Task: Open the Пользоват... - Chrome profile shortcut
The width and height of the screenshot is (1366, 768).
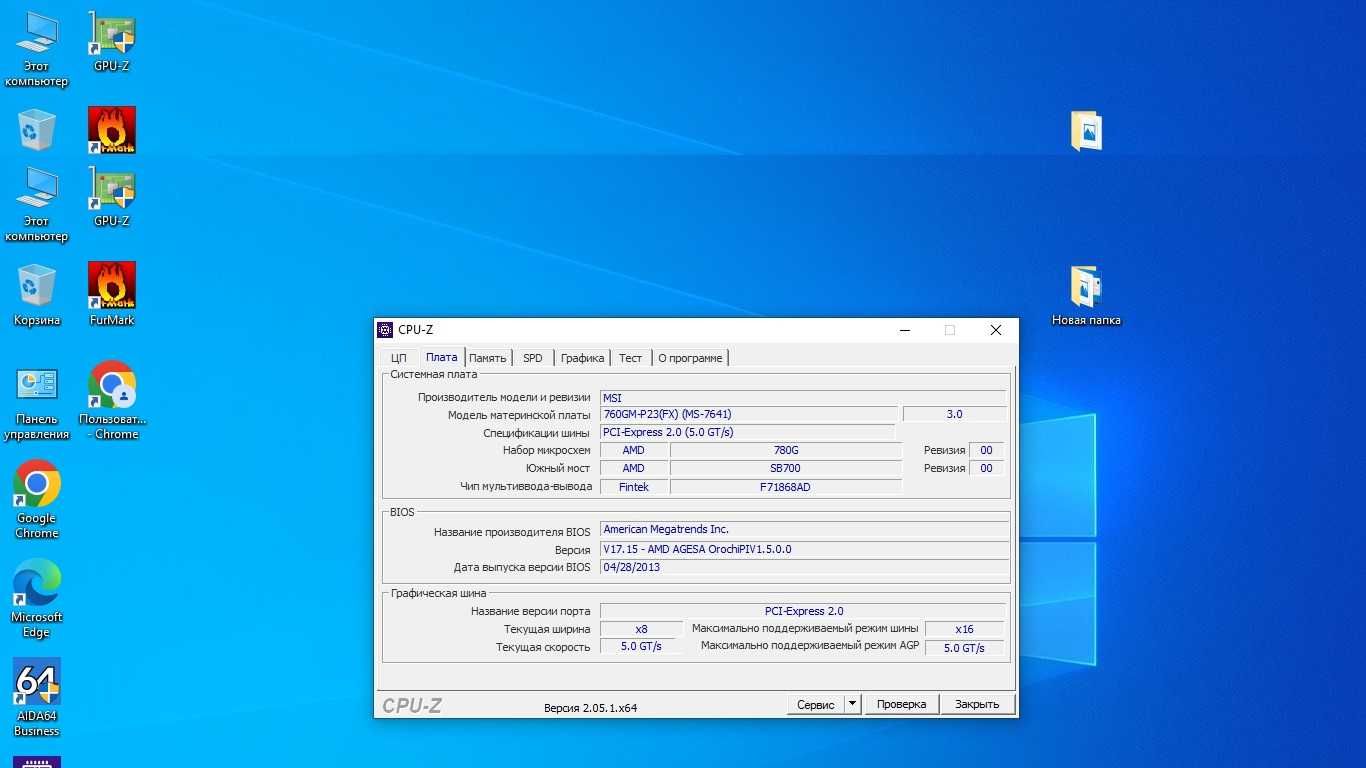Action: 112,401
